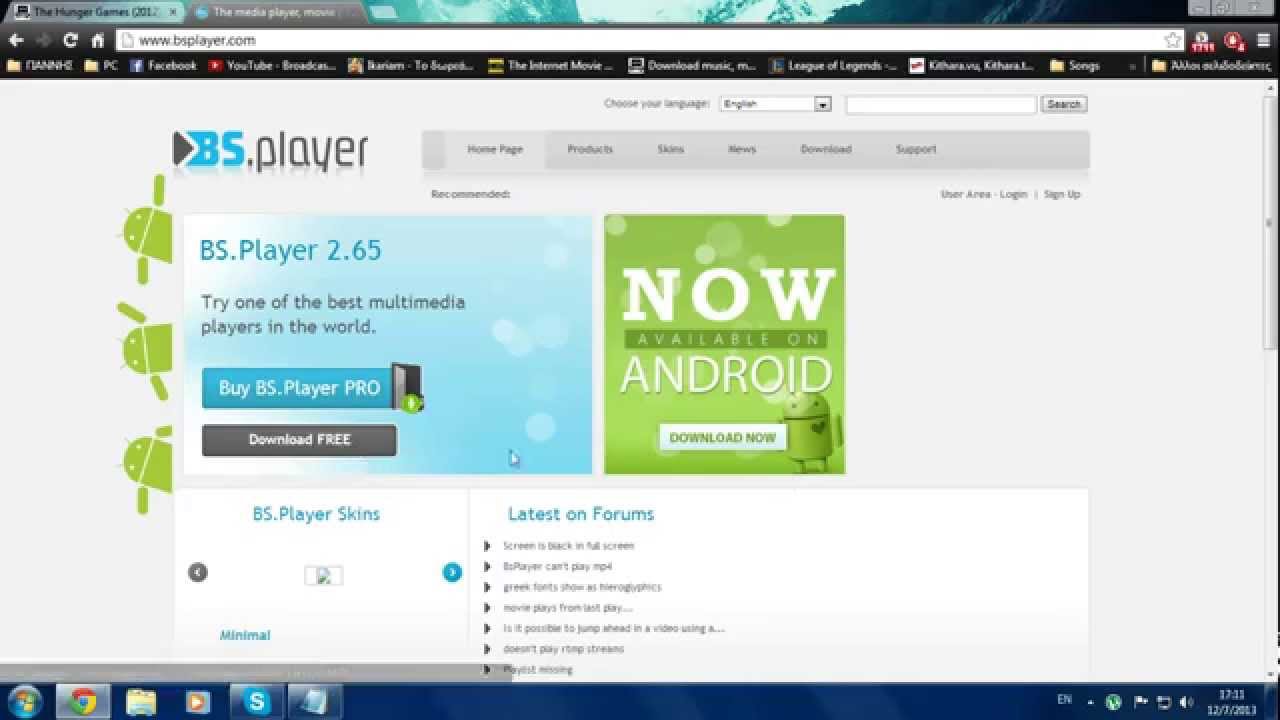Open the Download music bookmark
Screen dimensions: 1280x720
pyautogui.click(x=692, y=65)
